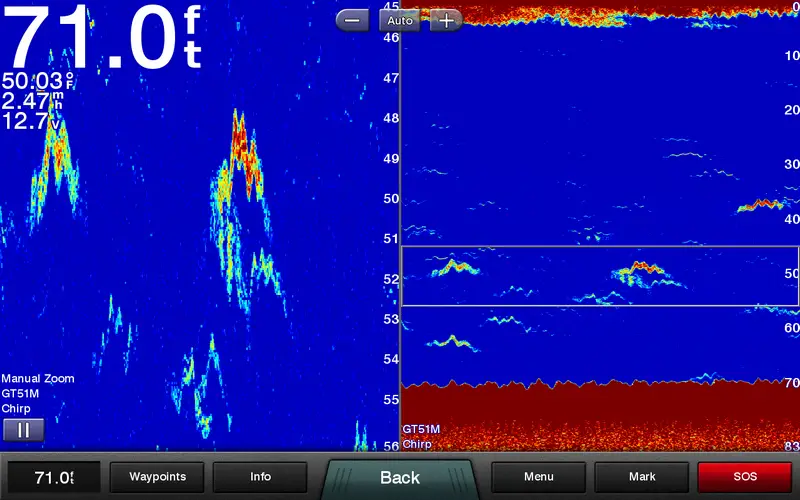Tap the fish arch near 40 ft
This screenshot has height=500, width=800.
(761, 206)
